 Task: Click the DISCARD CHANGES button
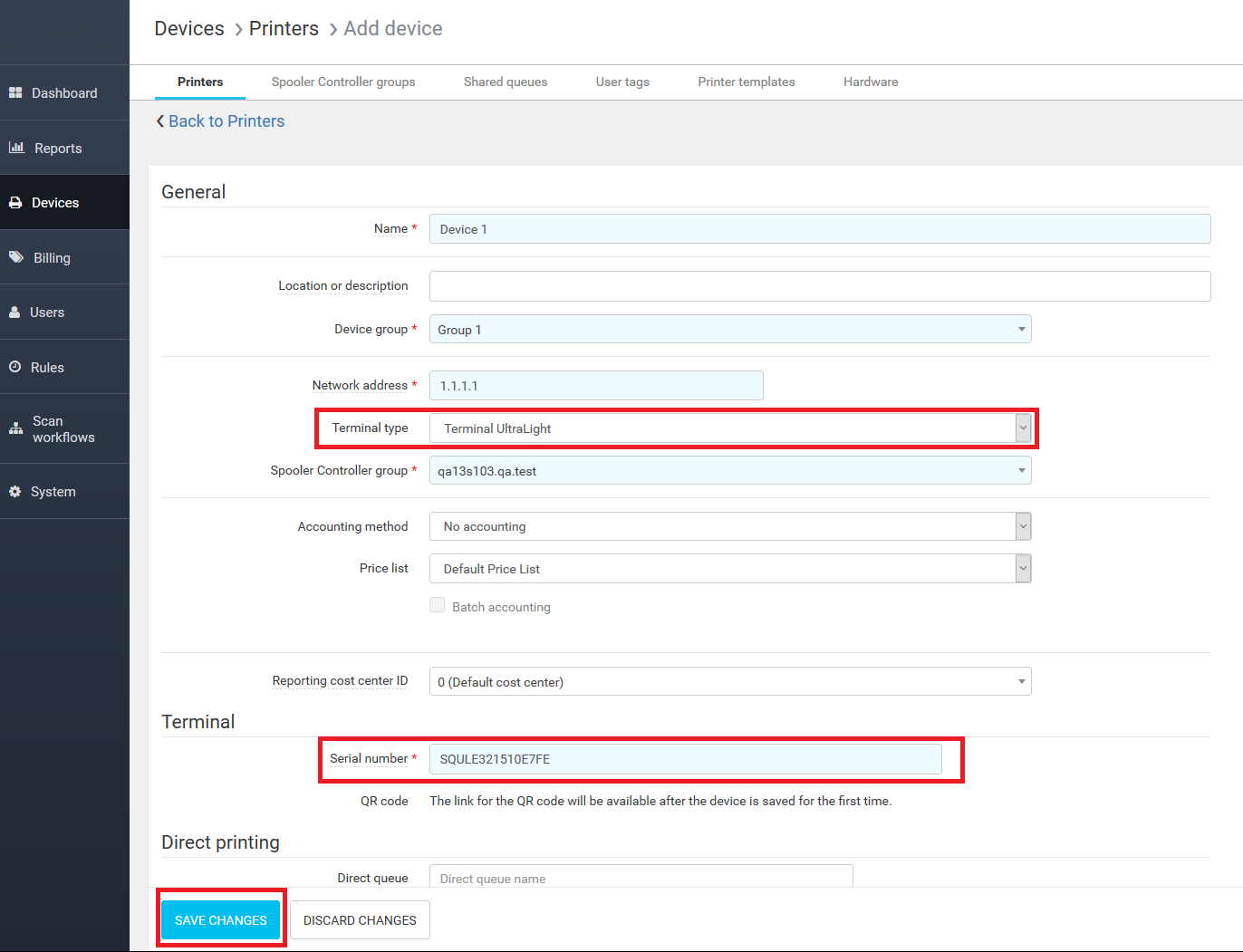click(360, 920)
